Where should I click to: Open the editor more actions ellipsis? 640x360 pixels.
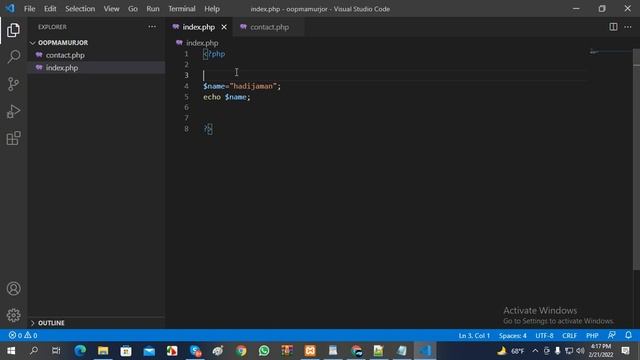(628, 27)
